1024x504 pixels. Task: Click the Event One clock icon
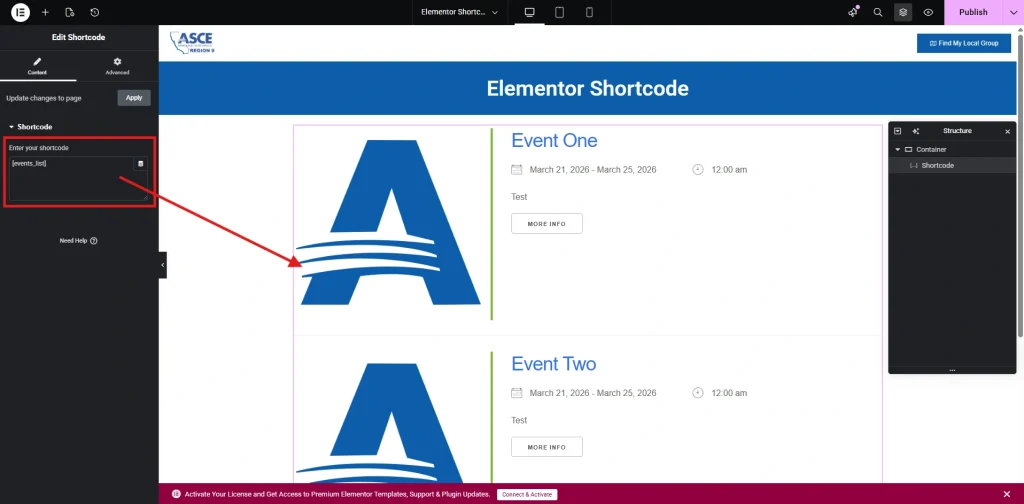tap(698, 170)
